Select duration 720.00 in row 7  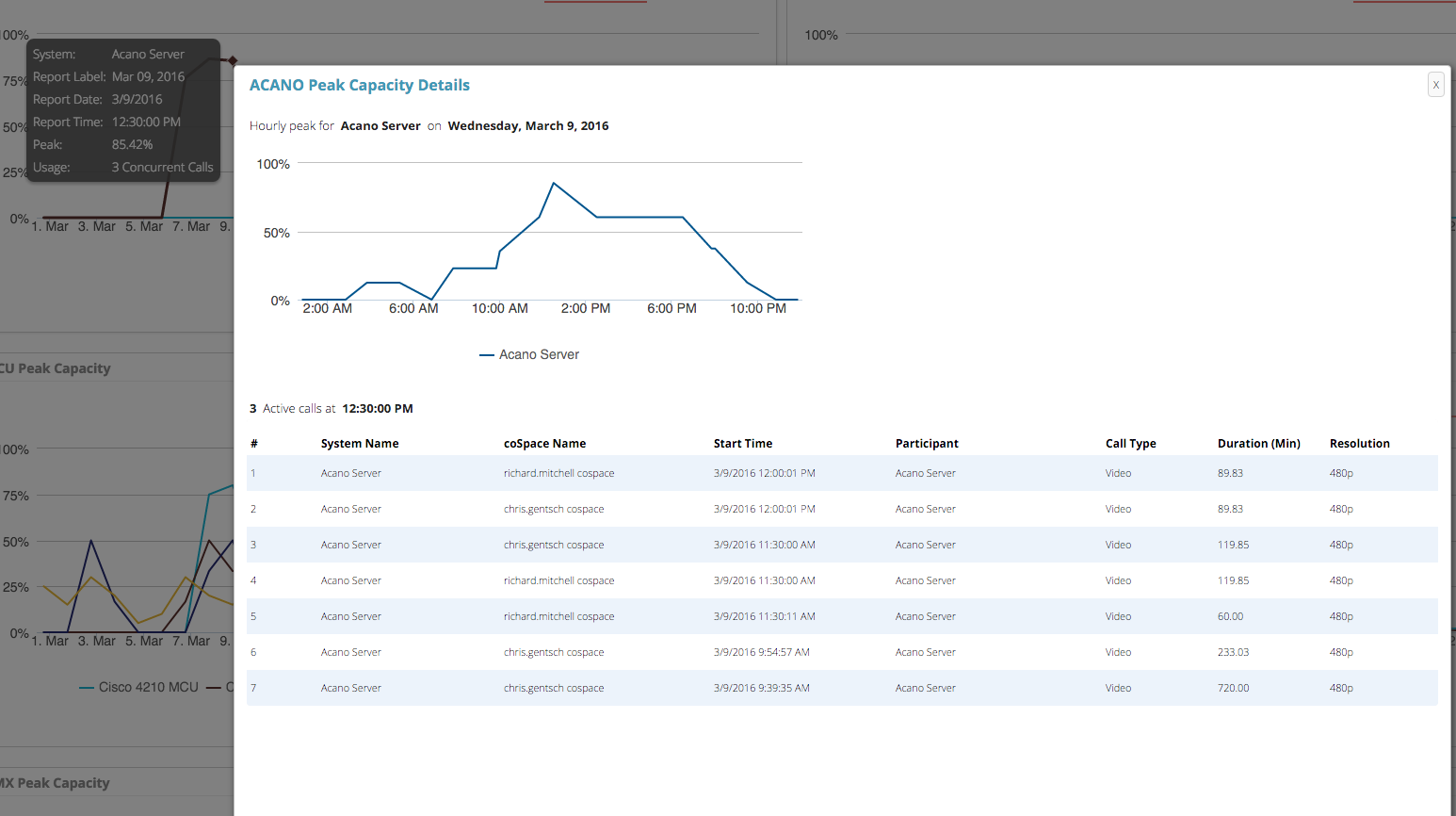tap(1233, 688)
